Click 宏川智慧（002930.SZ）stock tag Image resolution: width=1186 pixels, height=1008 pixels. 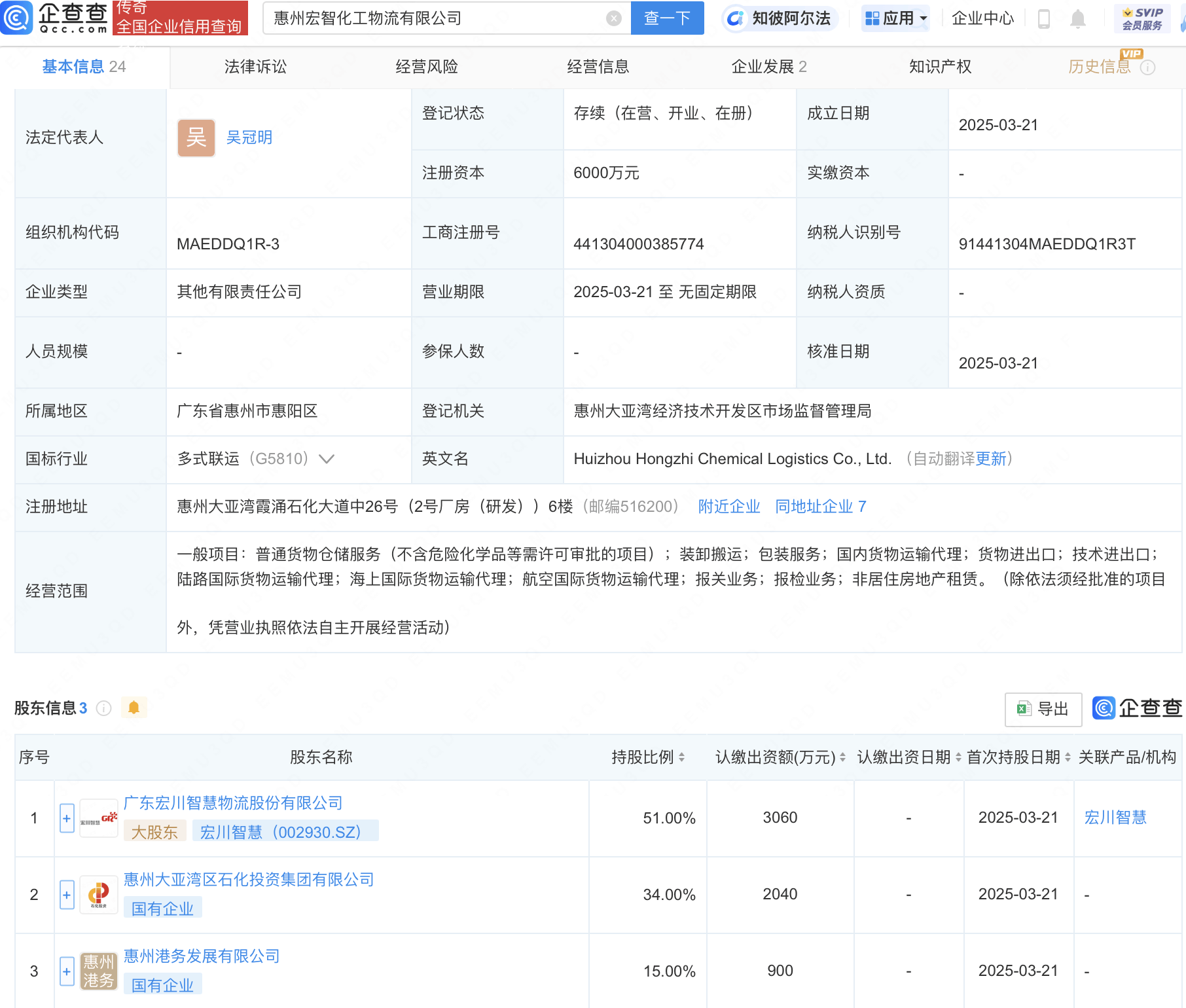coord(285,832)
